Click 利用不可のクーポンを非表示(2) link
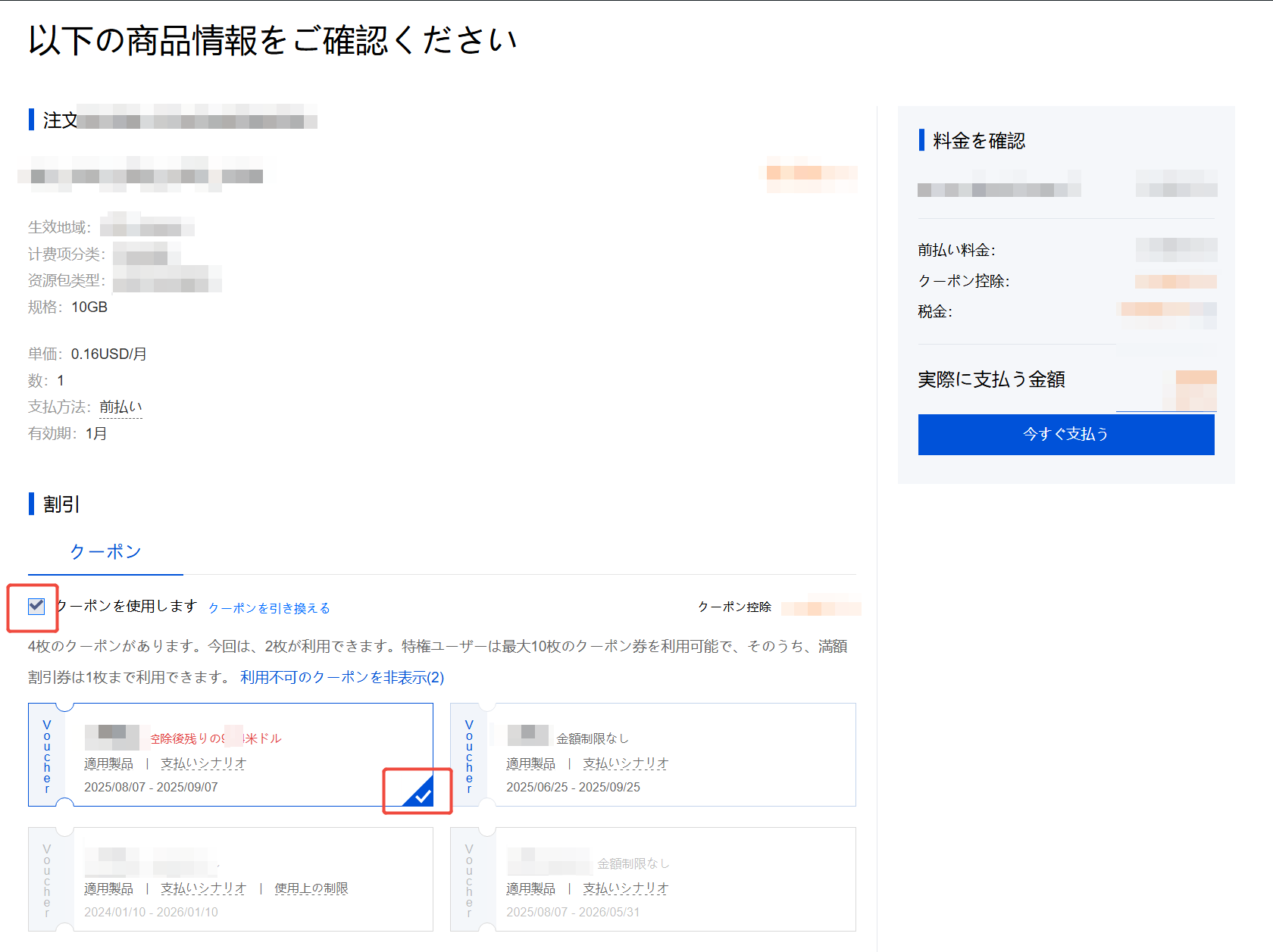1273x952 pixels. tap(342, 677)
